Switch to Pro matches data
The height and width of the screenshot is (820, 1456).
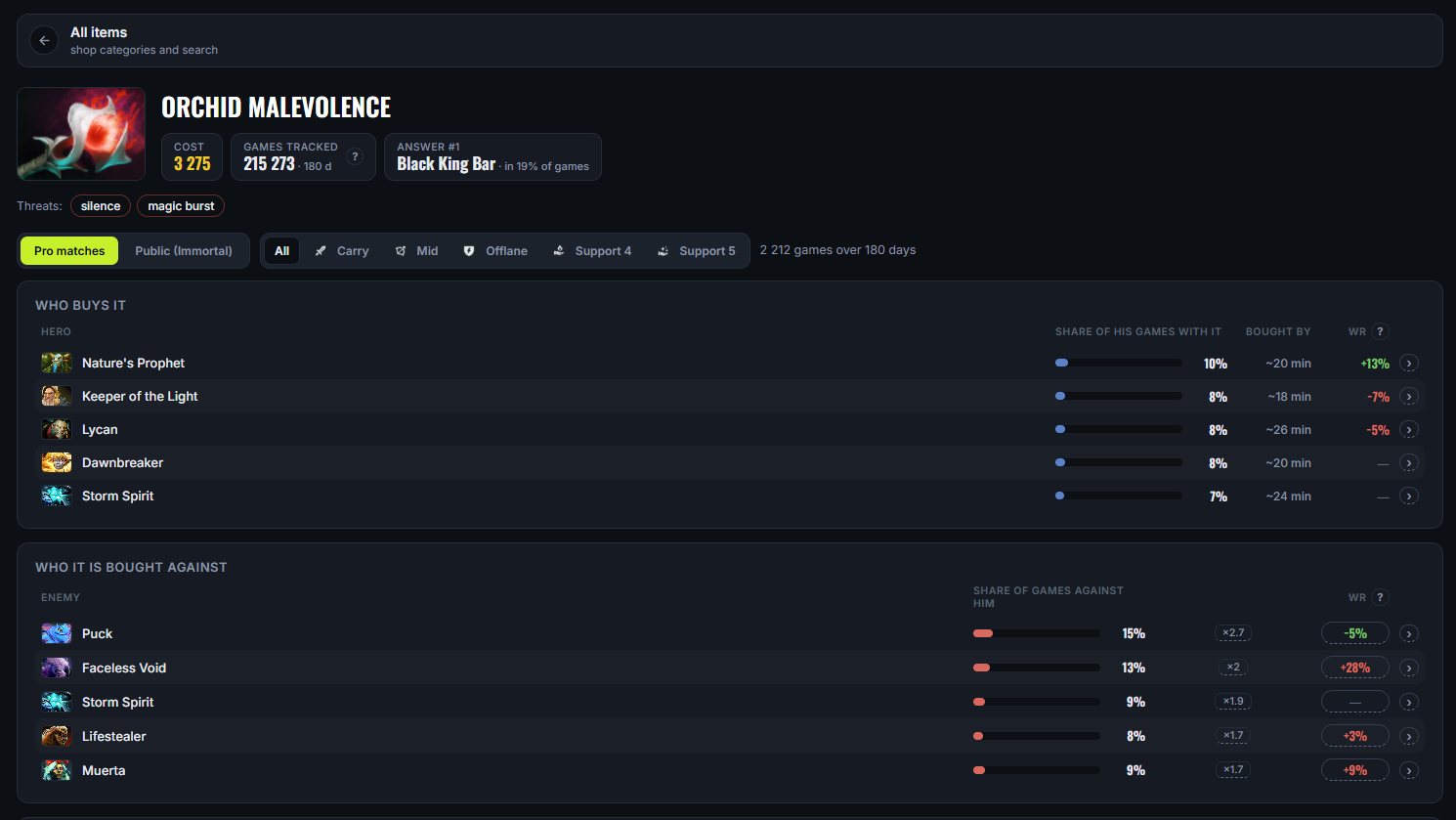pyautogui.click(x=69, y=251)
